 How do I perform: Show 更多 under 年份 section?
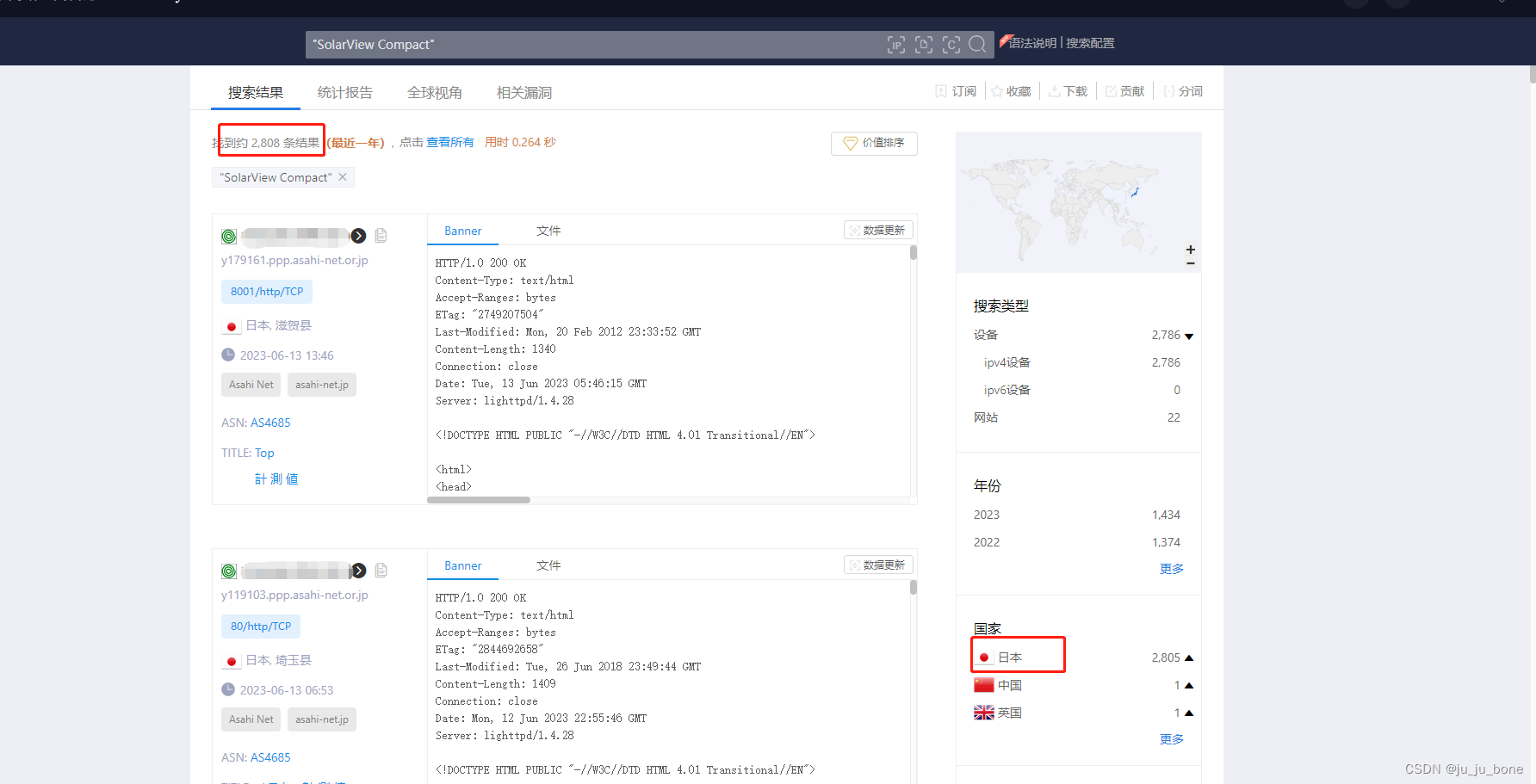coord(1171,569)
